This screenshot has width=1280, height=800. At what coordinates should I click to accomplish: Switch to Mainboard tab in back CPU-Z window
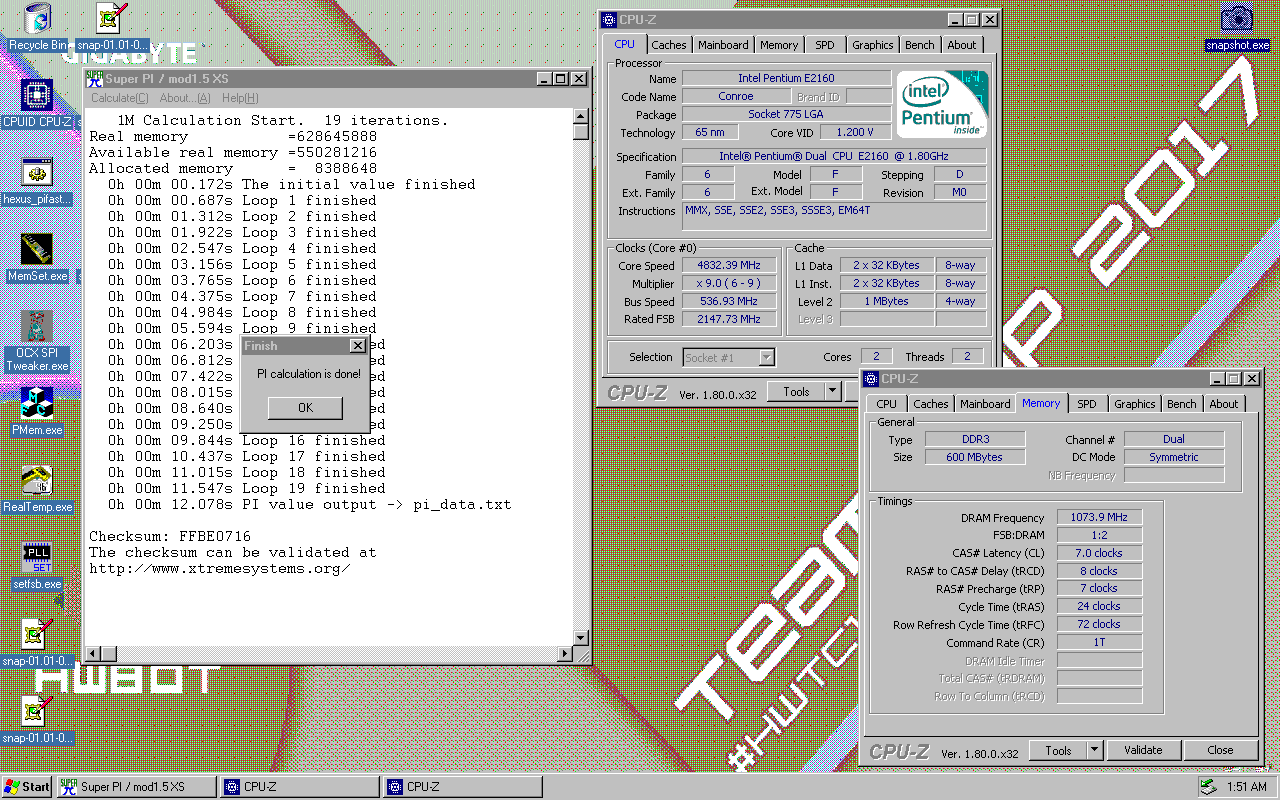723,45
